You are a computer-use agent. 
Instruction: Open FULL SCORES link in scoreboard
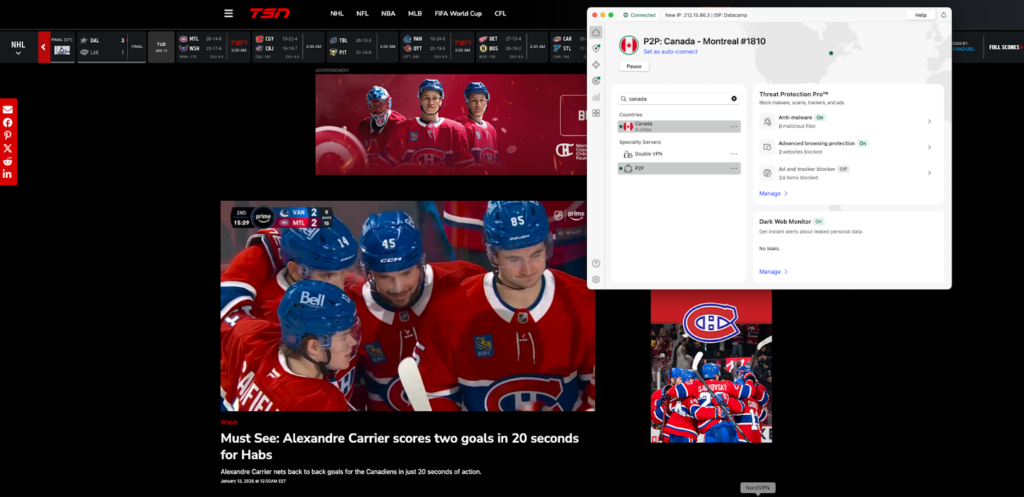tap(1004, 48)
